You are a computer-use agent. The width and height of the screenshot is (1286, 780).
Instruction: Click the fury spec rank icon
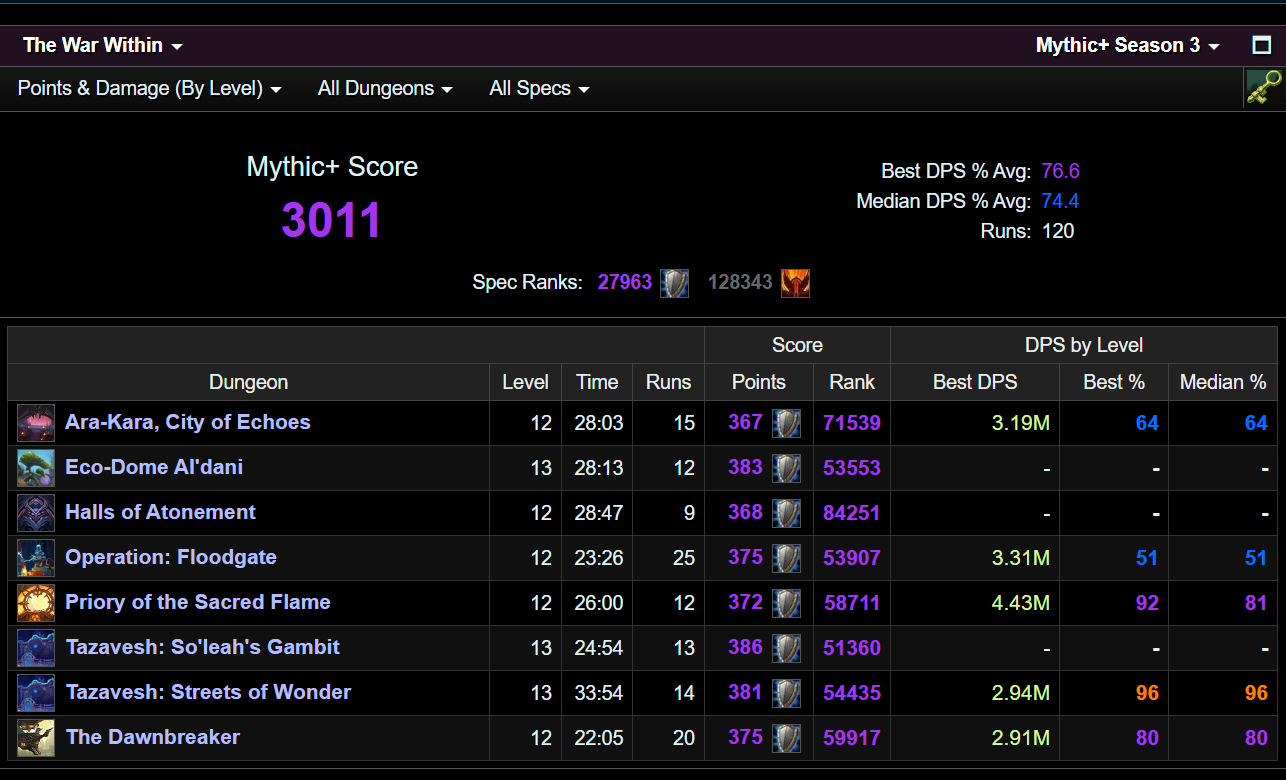(x=795, y=283)
